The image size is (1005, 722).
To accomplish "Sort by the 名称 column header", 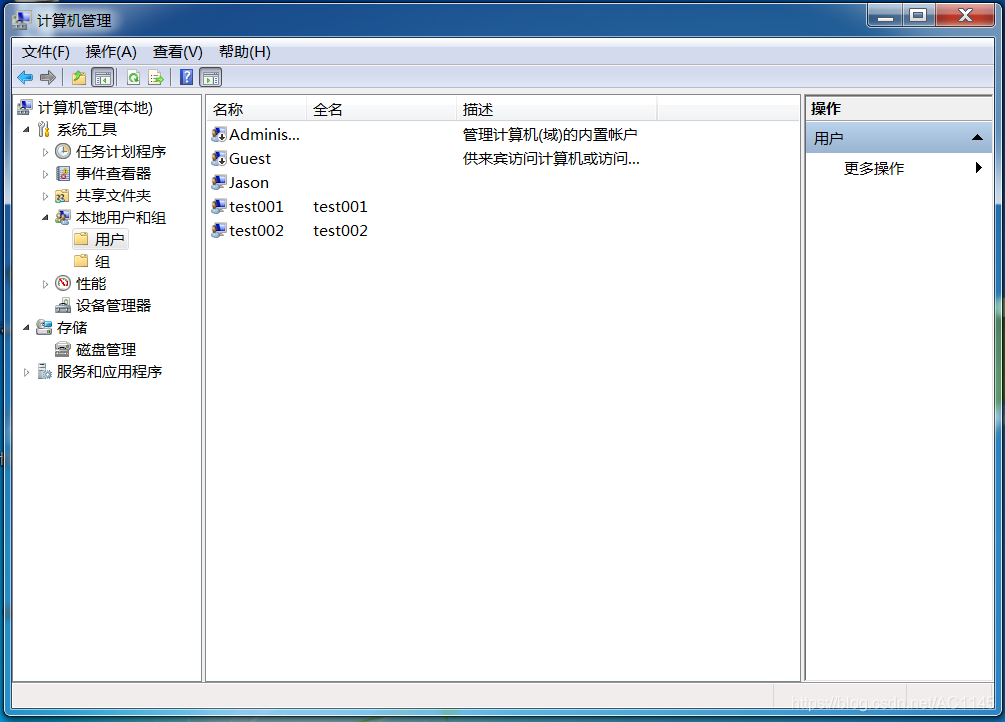I will click(x=256, y=110).
